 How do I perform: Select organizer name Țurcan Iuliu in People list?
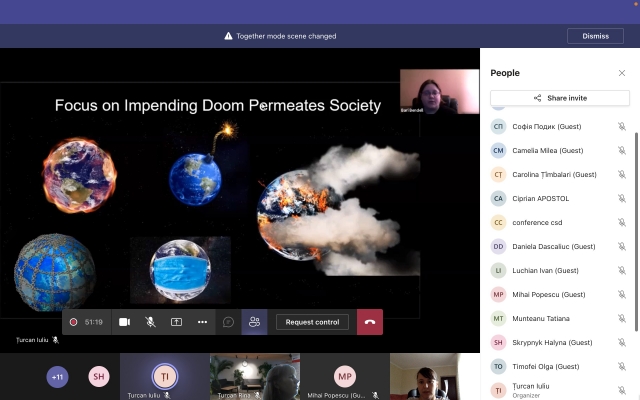tap(531, 386)
